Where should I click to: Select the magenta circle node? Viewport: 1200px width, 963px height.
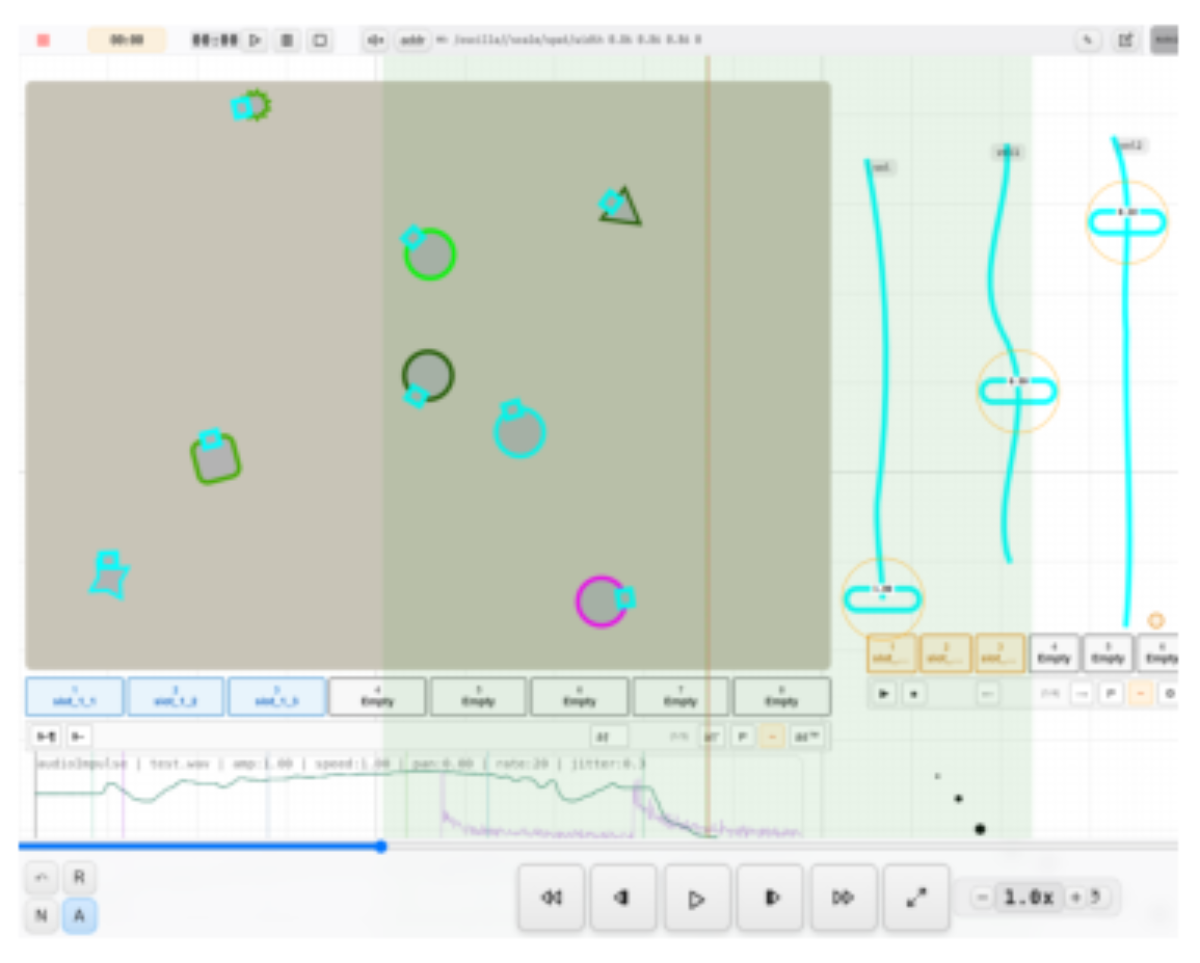tap(600, 602)
